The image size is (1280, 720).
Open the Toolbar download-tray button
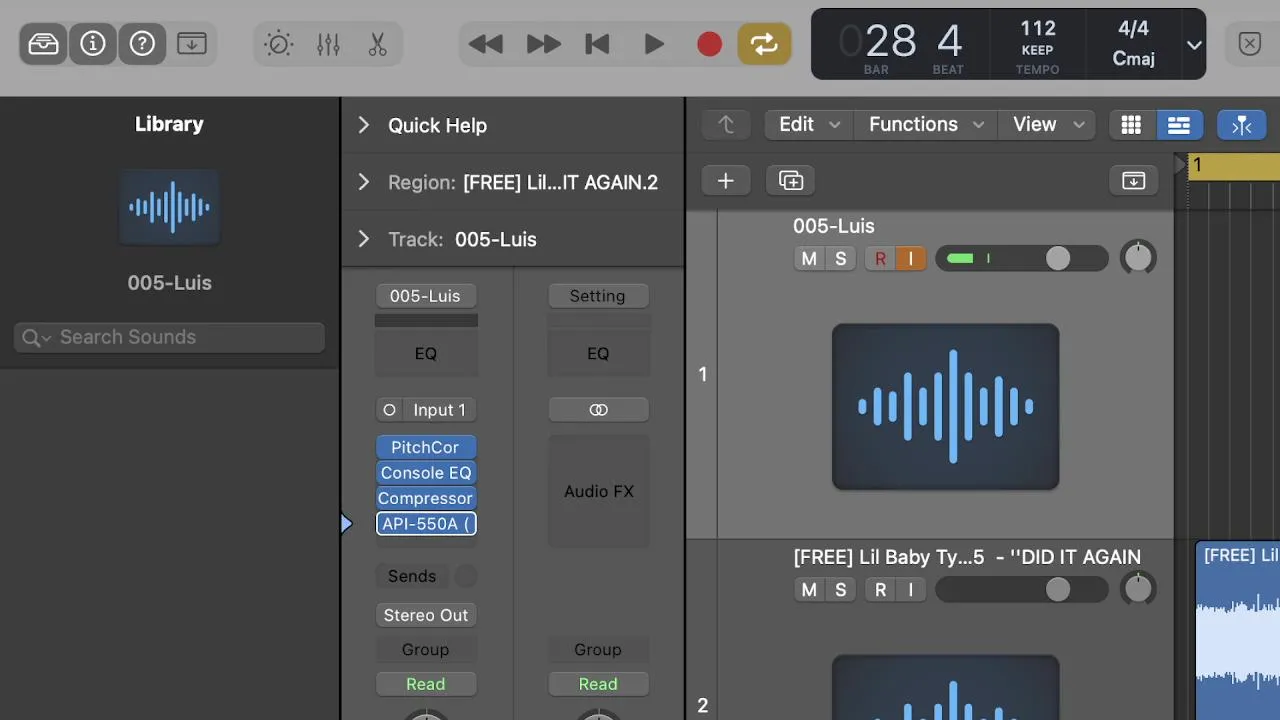(x=191, y=43)
